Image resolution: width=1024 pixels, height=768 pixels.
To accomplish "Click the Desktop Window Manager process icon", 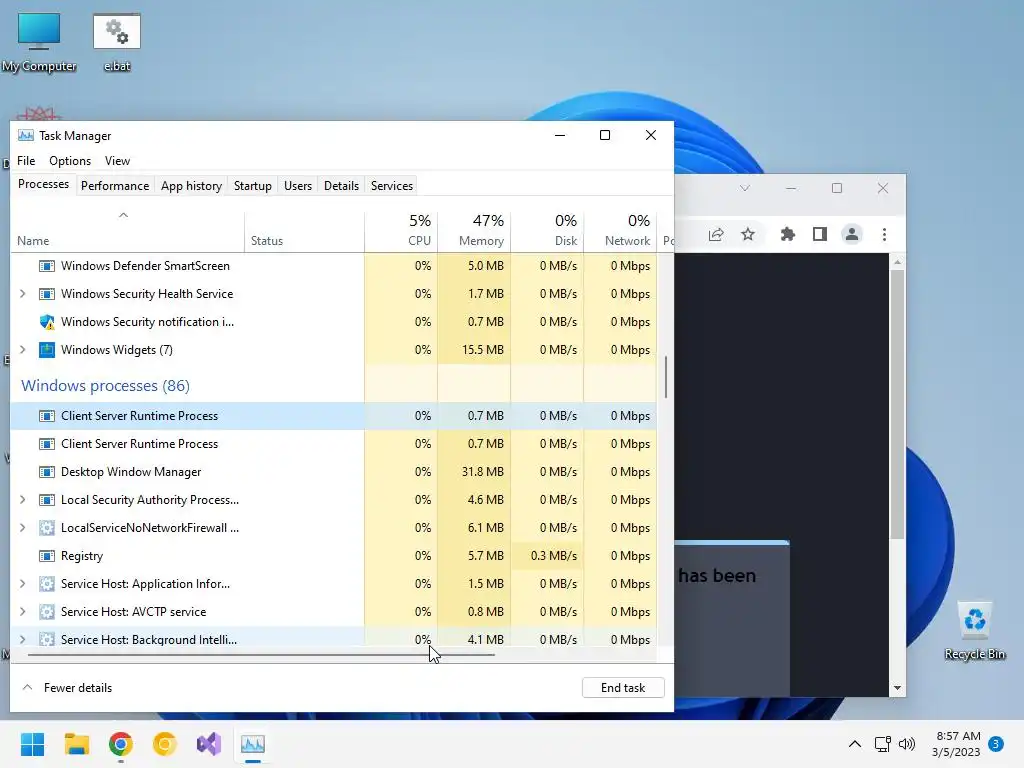I will point(47,472).
